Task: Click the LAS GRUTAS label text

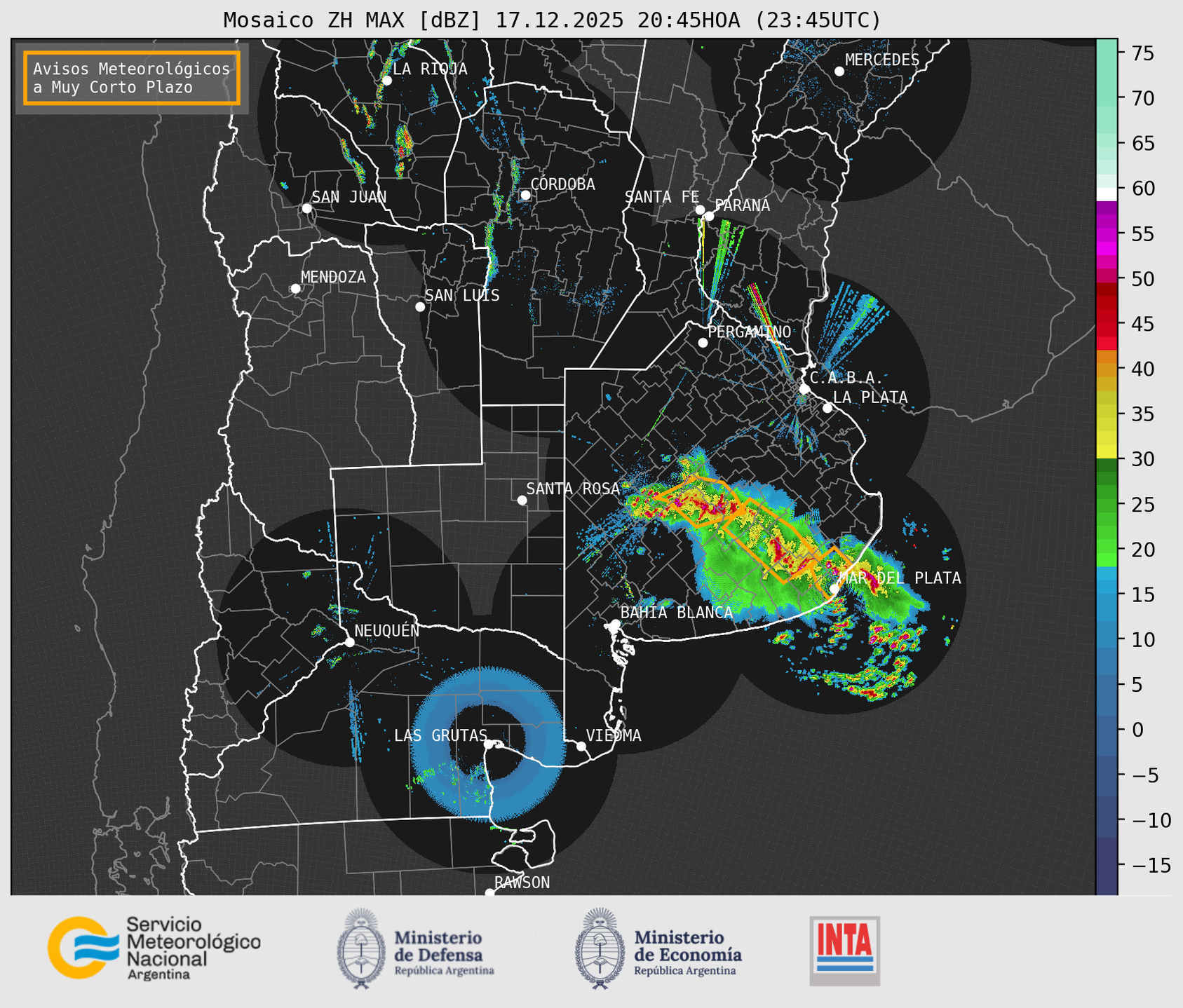Action: (x=440, y=735)
